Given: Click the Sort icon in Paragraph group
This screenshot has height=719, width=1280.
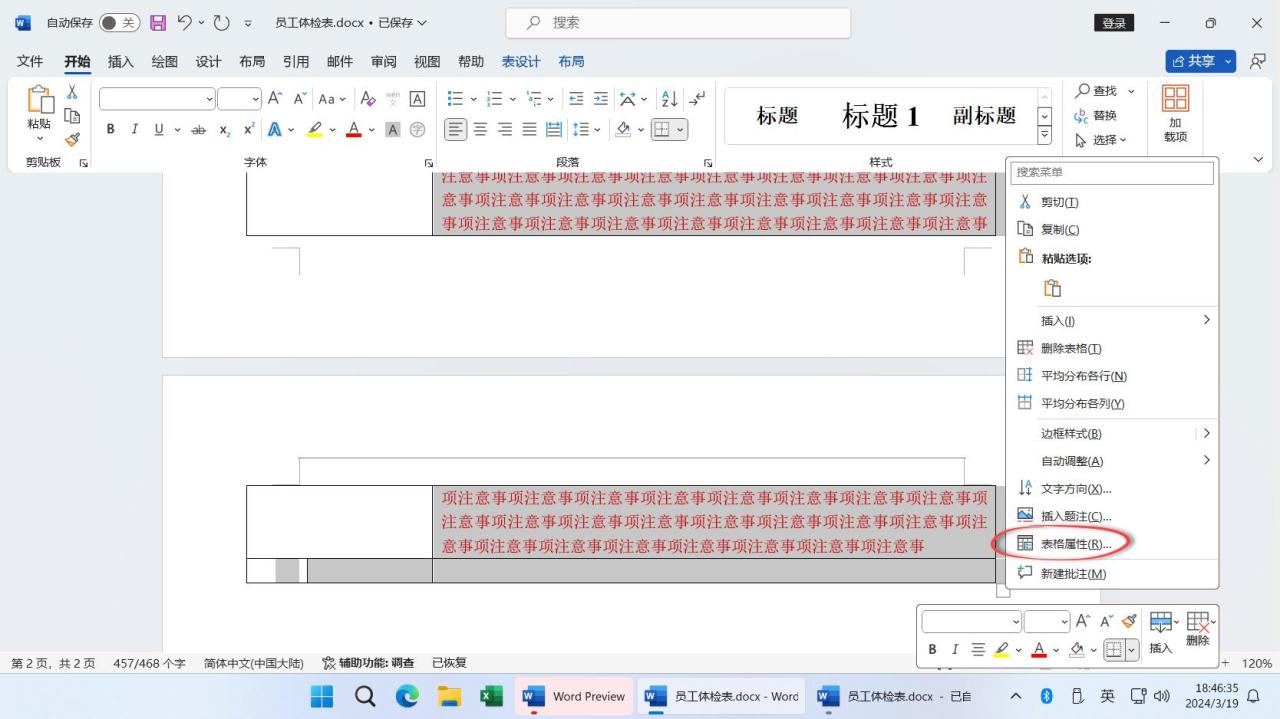Looking at the screenshot, I should (667, 99).
